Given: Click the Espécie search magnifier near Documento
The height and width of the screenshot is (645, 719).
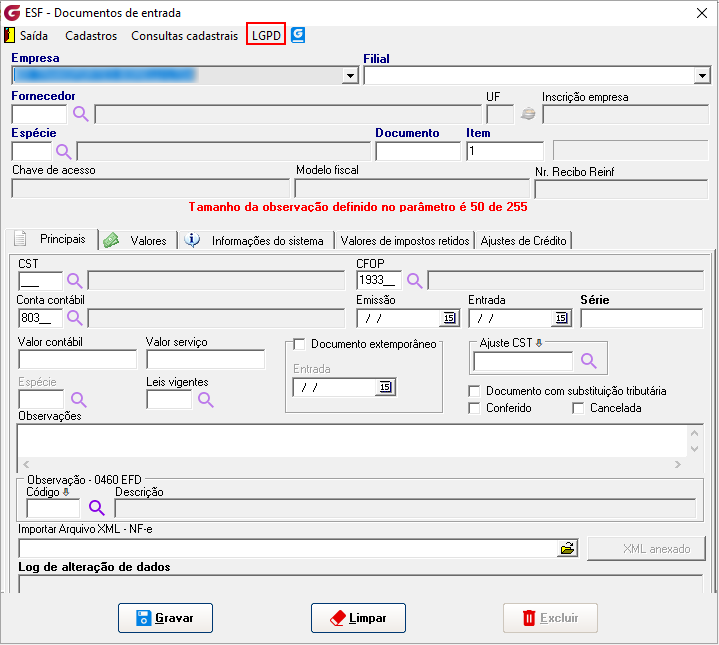Looking at the screenshot, I should pos(64,151).
